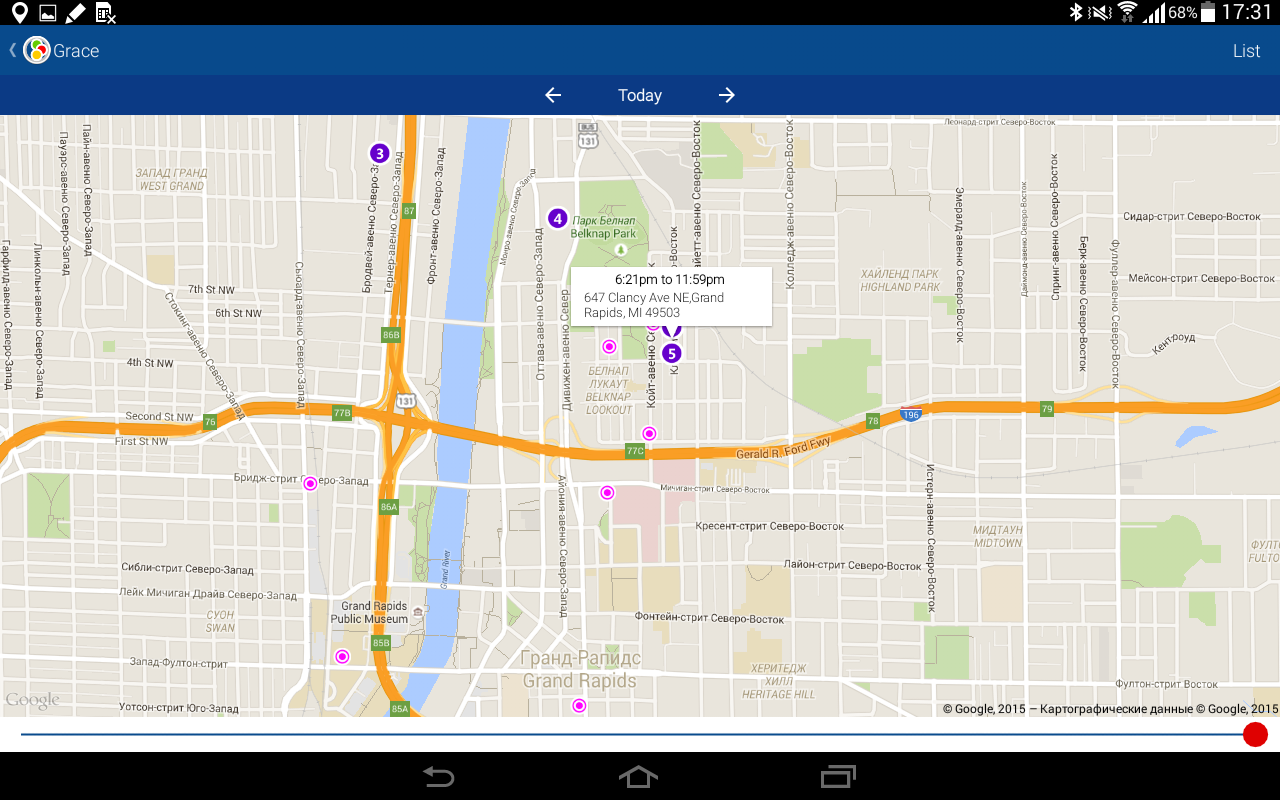
Task: Select map marker number 5
Action: pyautogui.click(x=671, y=353)
